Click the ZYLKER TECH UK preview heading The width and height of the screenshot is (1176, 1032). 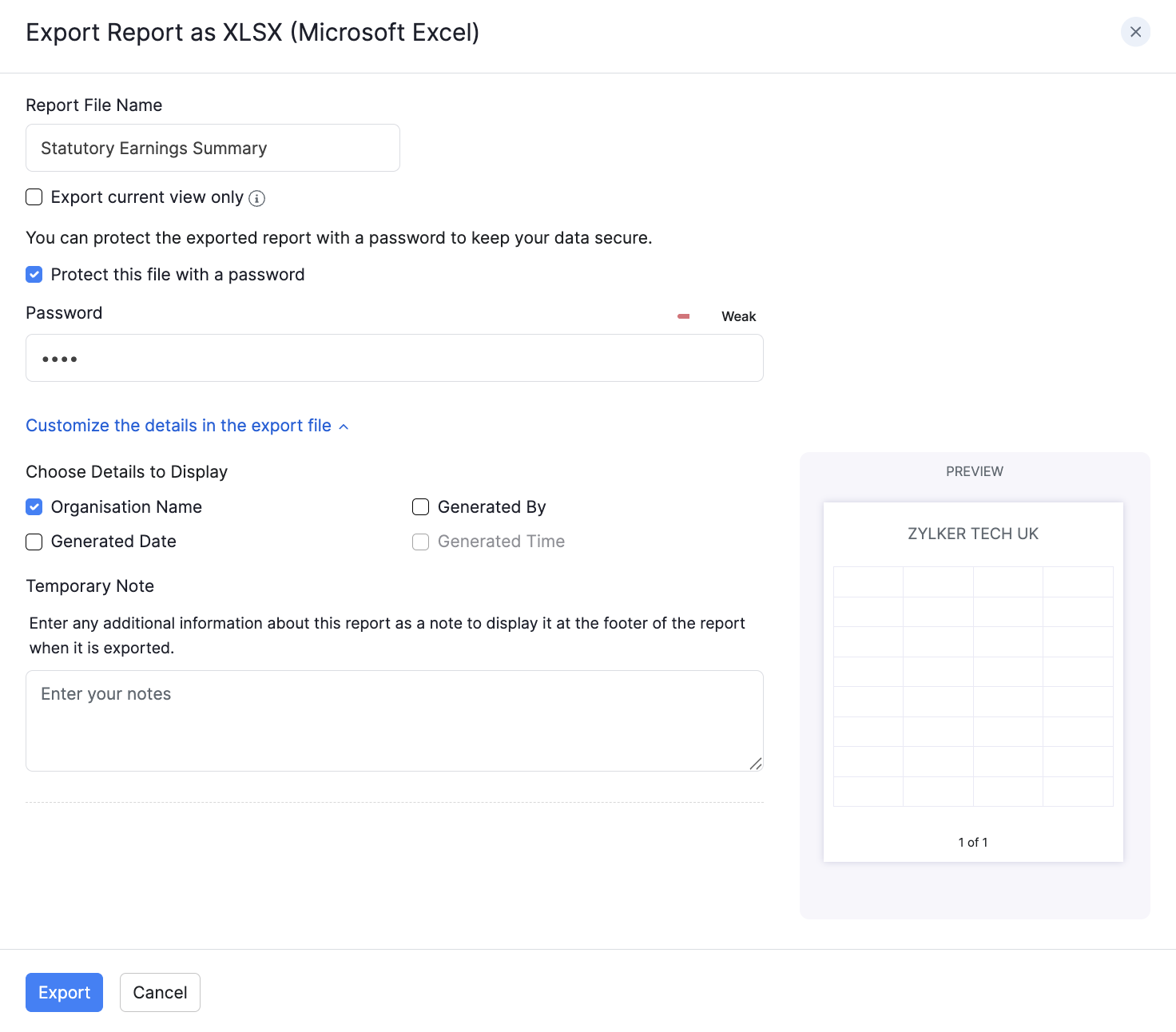[973, 534]
